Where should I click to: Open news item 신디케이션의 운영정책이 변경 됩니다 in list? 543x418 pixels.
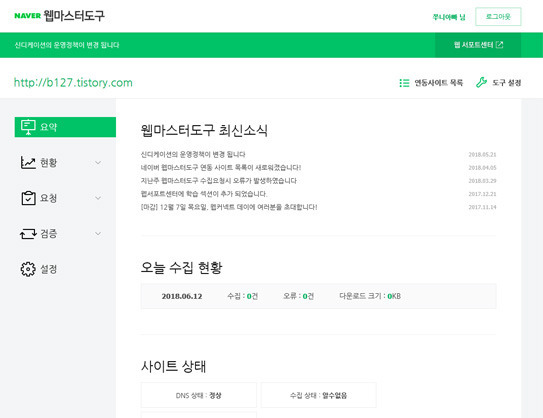(193, 154)
